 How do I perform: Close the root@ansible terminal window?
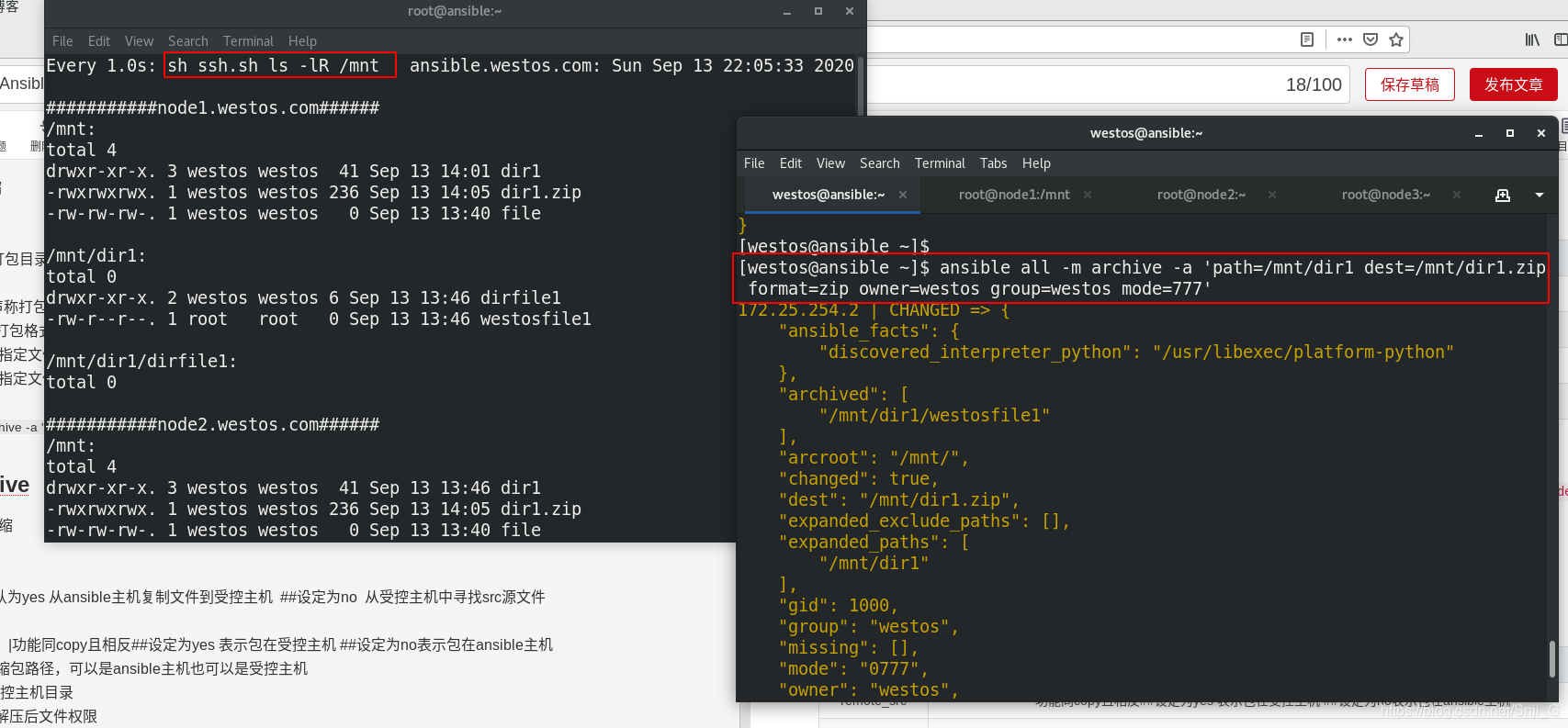(850, 12)
